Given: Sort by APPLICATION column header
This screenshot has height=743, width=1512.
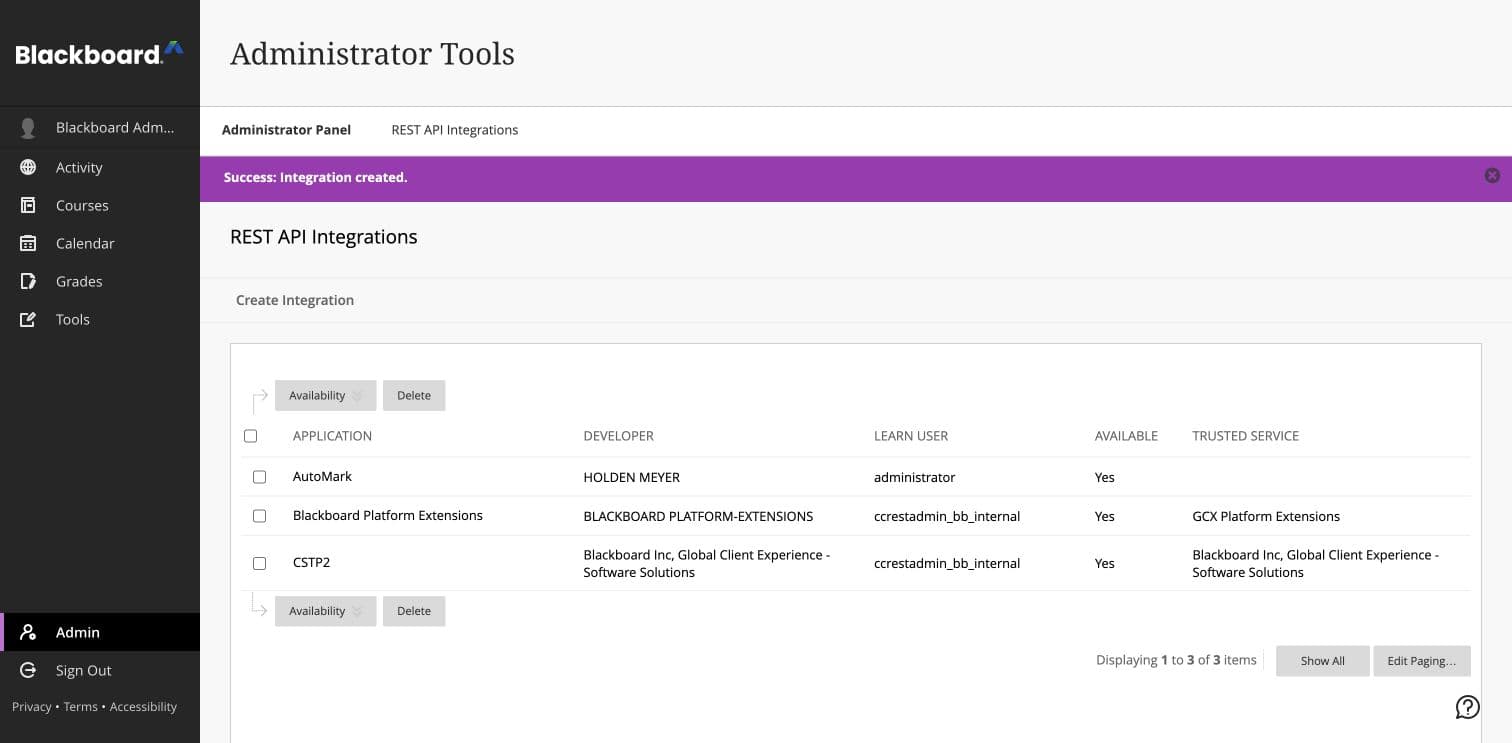Looking at the screenshot, I should 332,436.
